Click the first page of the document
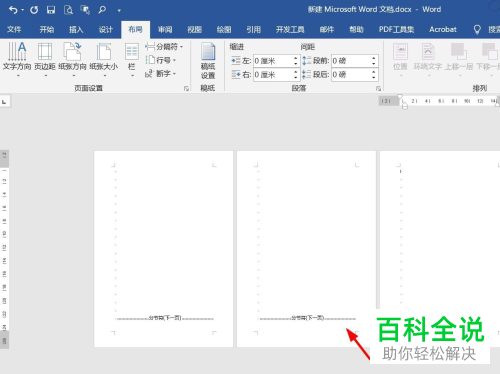This screenshot has width=500, height=374. click(x=164, y=249)
